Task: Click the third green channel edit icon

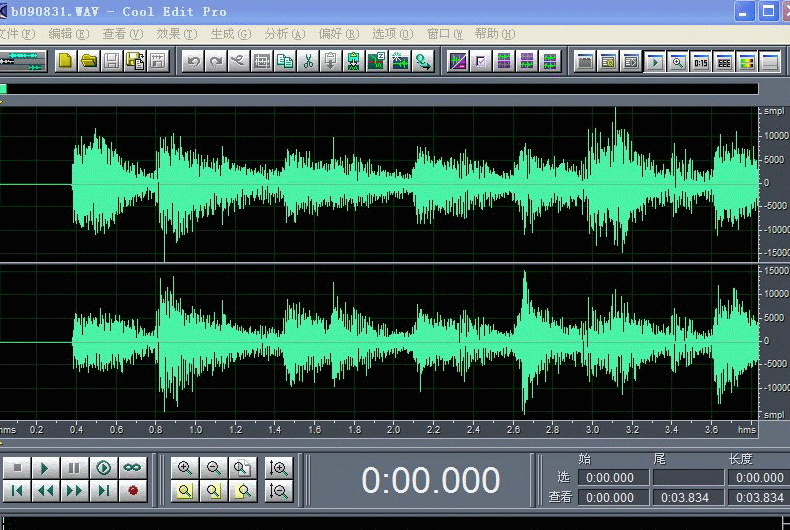Action: click(550, 61)
